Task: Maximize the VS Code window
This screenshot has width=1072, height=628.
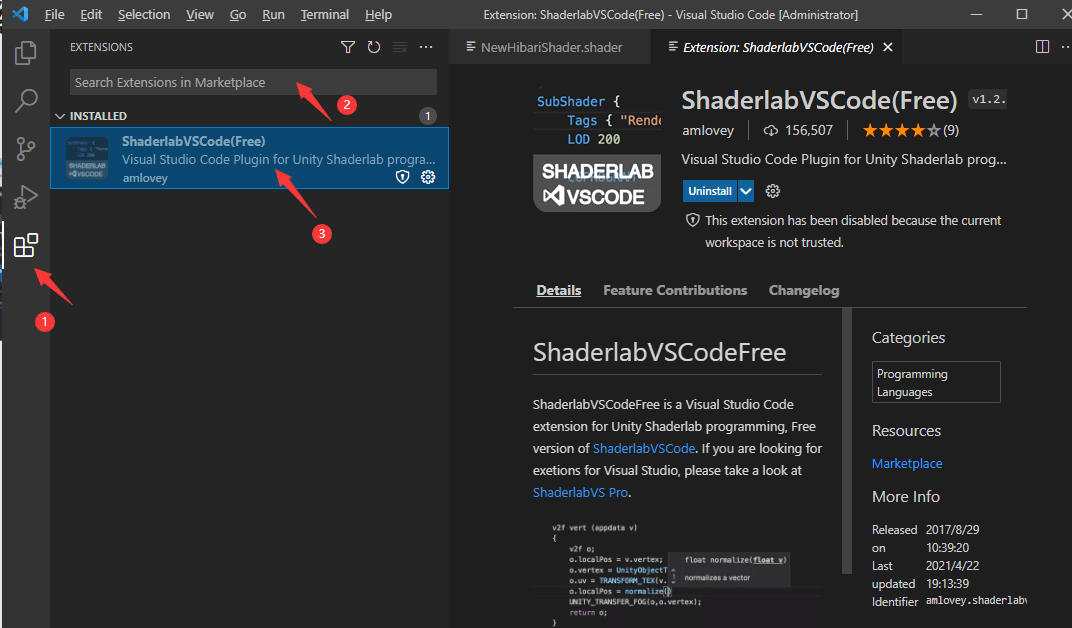Action: pos(1021,14)
